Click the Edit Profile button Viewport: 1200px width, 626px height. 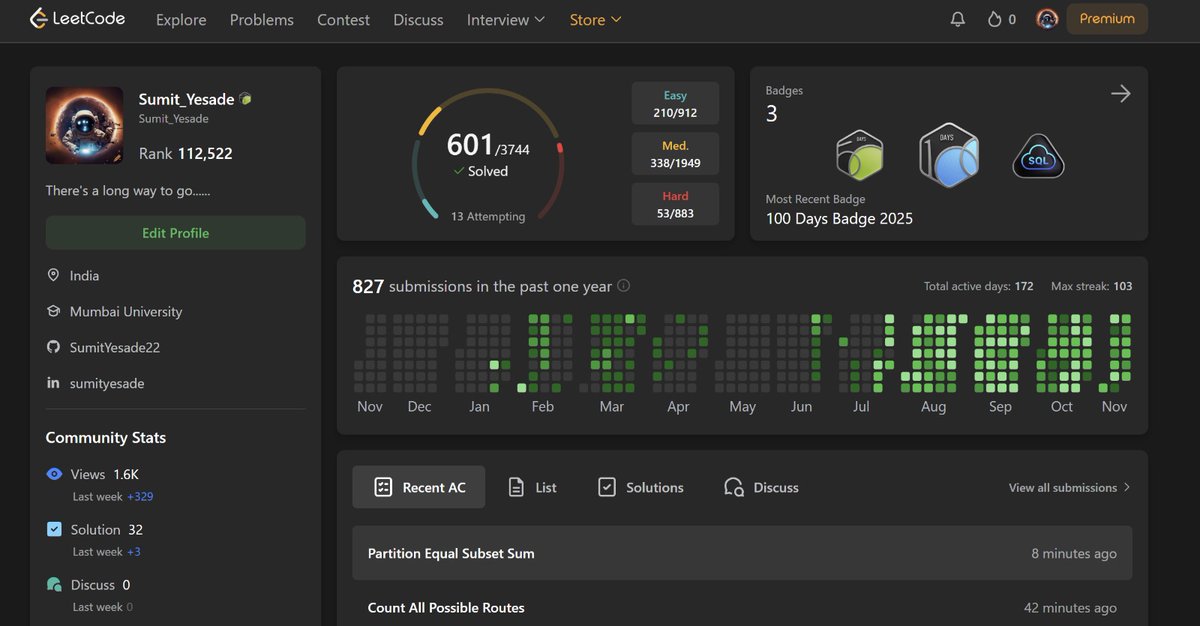point(176,233)
